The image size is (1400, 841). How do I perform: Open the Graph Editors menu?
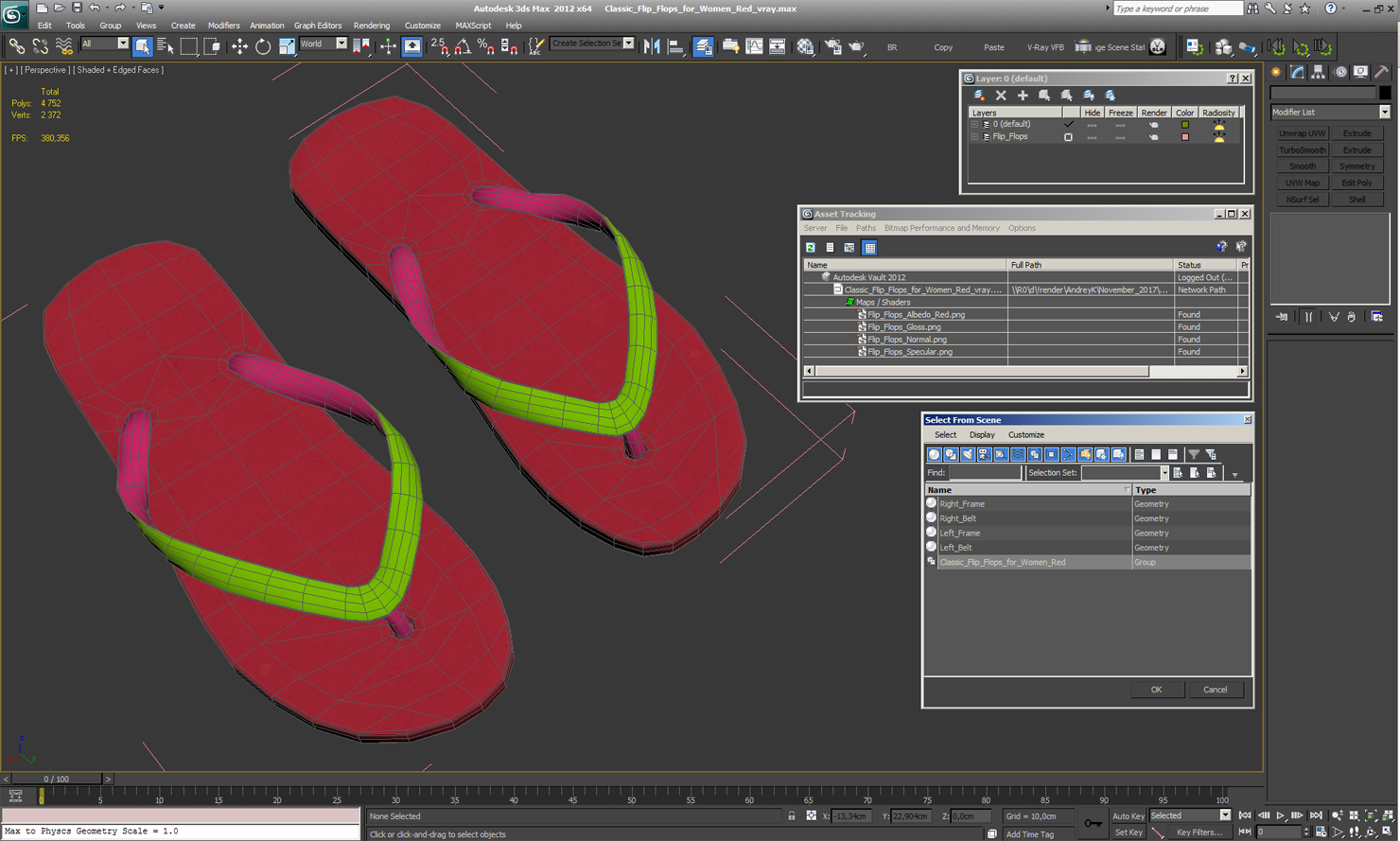point(318,26)
